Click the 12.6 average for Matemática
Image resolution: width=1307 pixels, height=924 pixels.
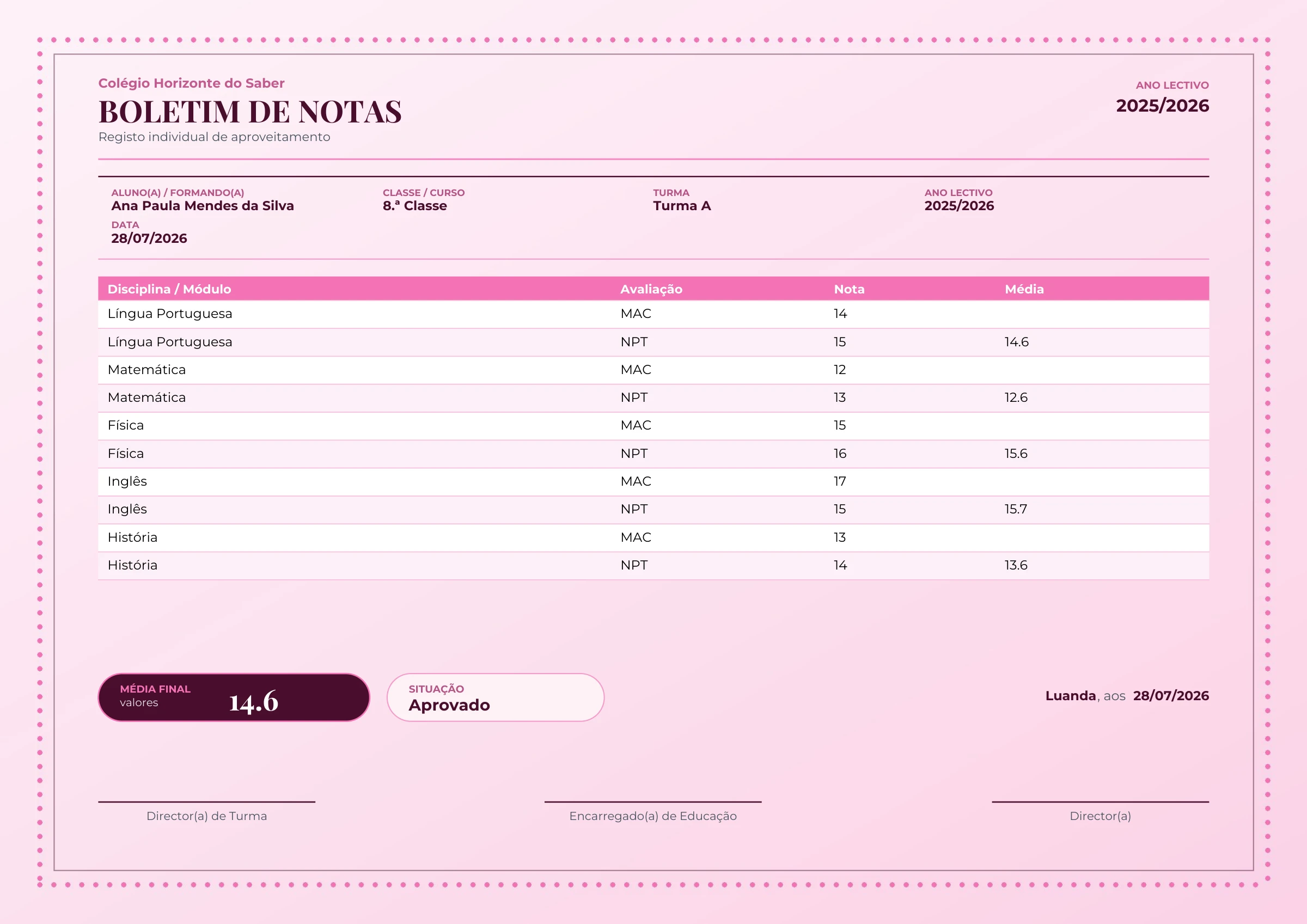click(1016, 397)
